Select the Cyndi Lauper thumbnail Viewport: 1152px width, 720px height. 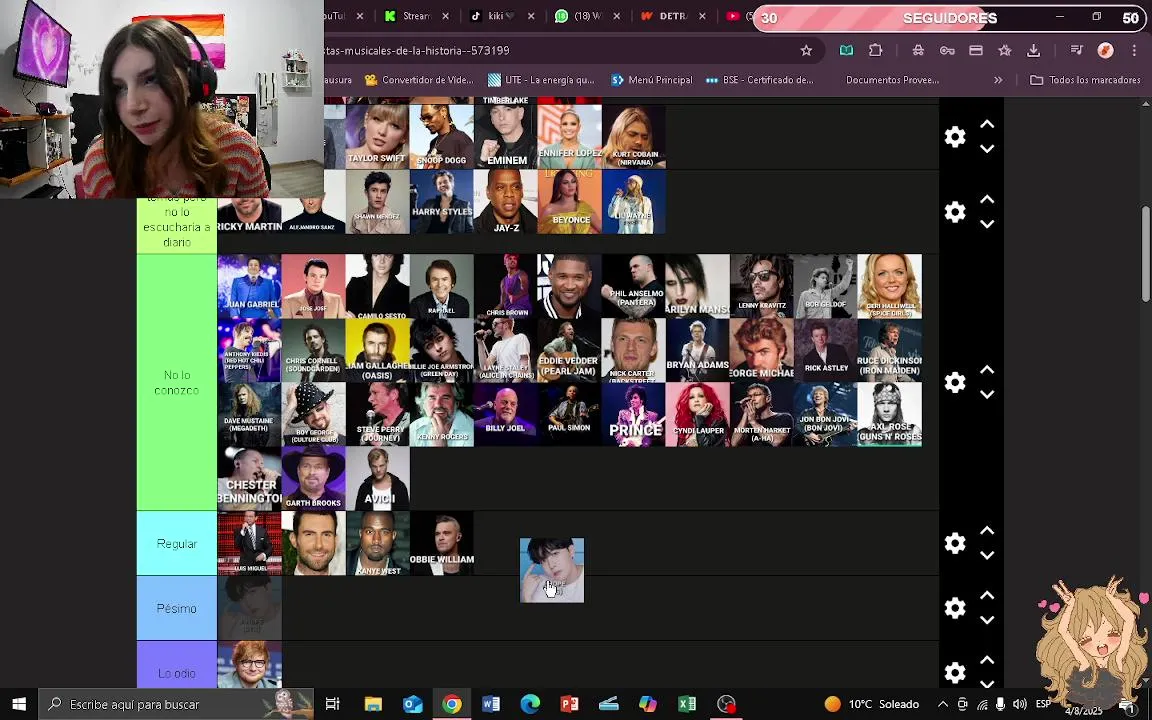(x=698, y=414)
